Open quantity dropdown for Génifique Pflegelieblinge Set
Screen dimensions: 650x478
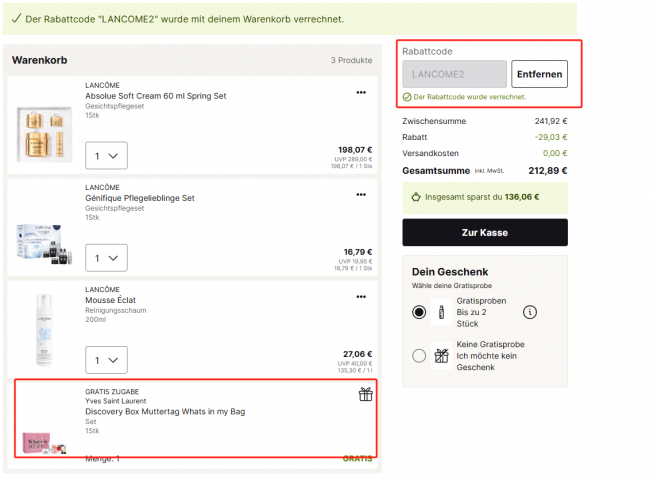[x=107, y=258]
